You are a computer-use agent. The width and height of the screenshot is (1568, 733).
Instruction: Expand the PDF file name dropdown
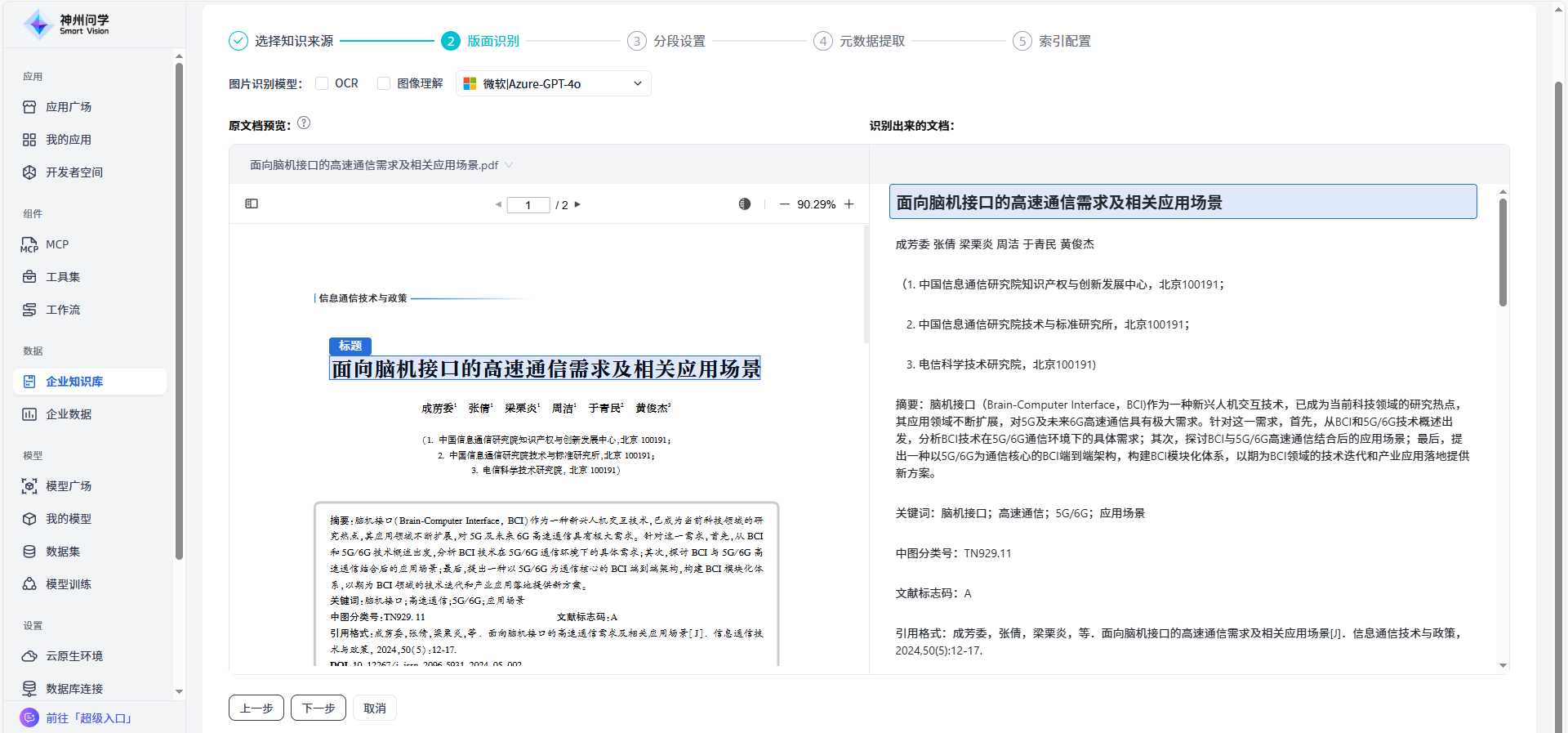(x=509, y=165)
